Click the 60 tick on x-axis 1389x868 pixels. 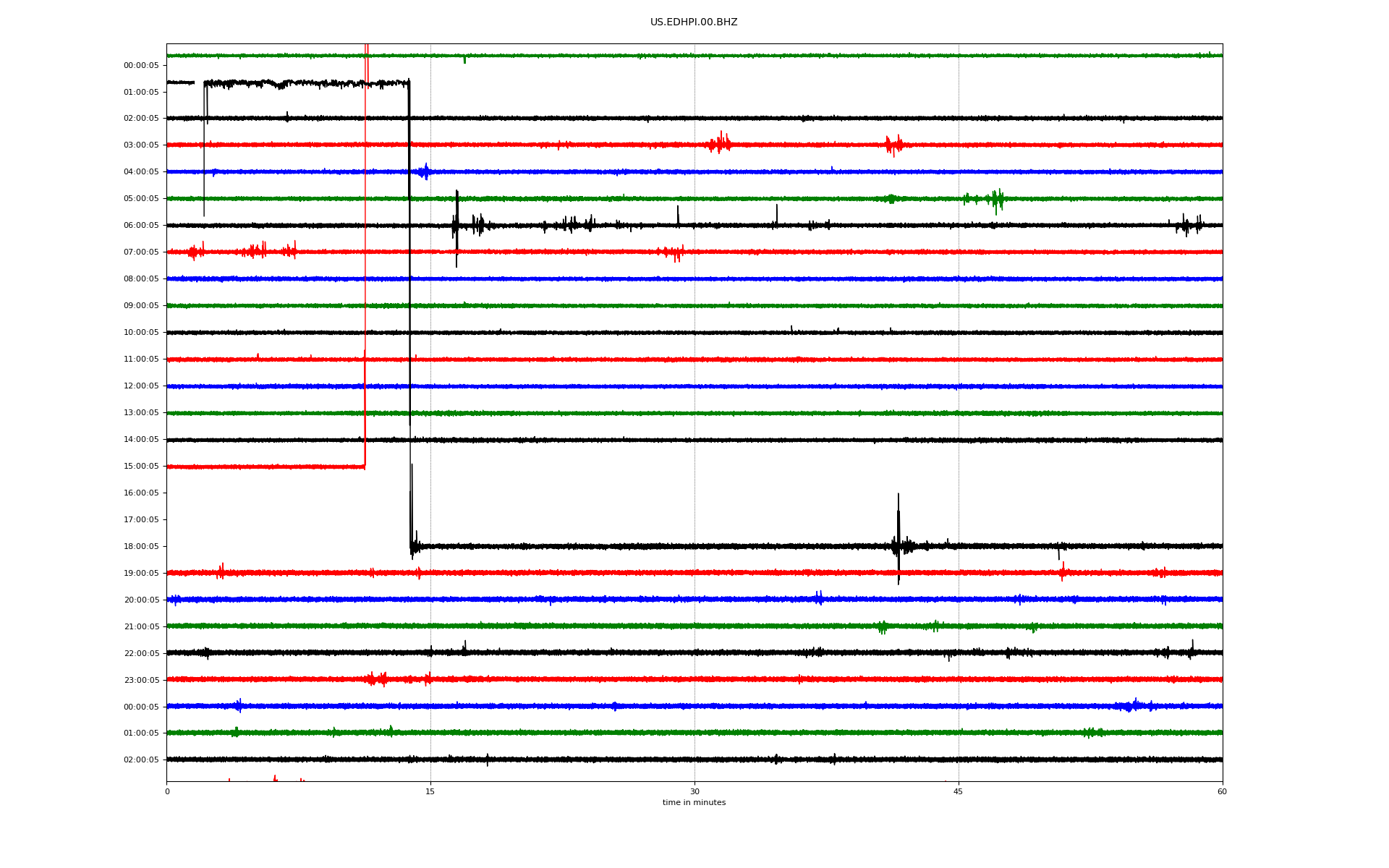(x=1222, y=792)
